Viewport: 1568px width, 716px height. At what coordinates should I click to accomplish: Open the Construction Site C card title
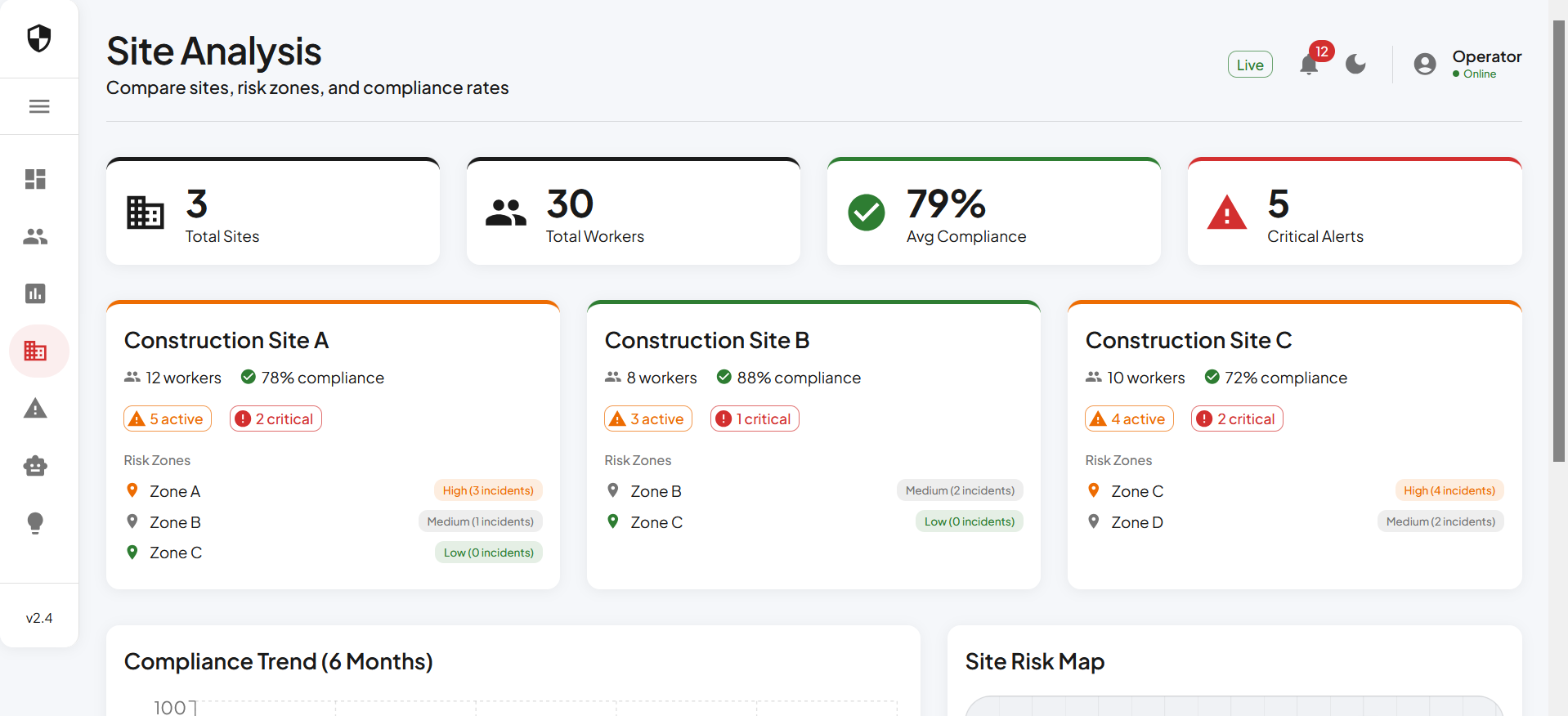coord(1189,340)
